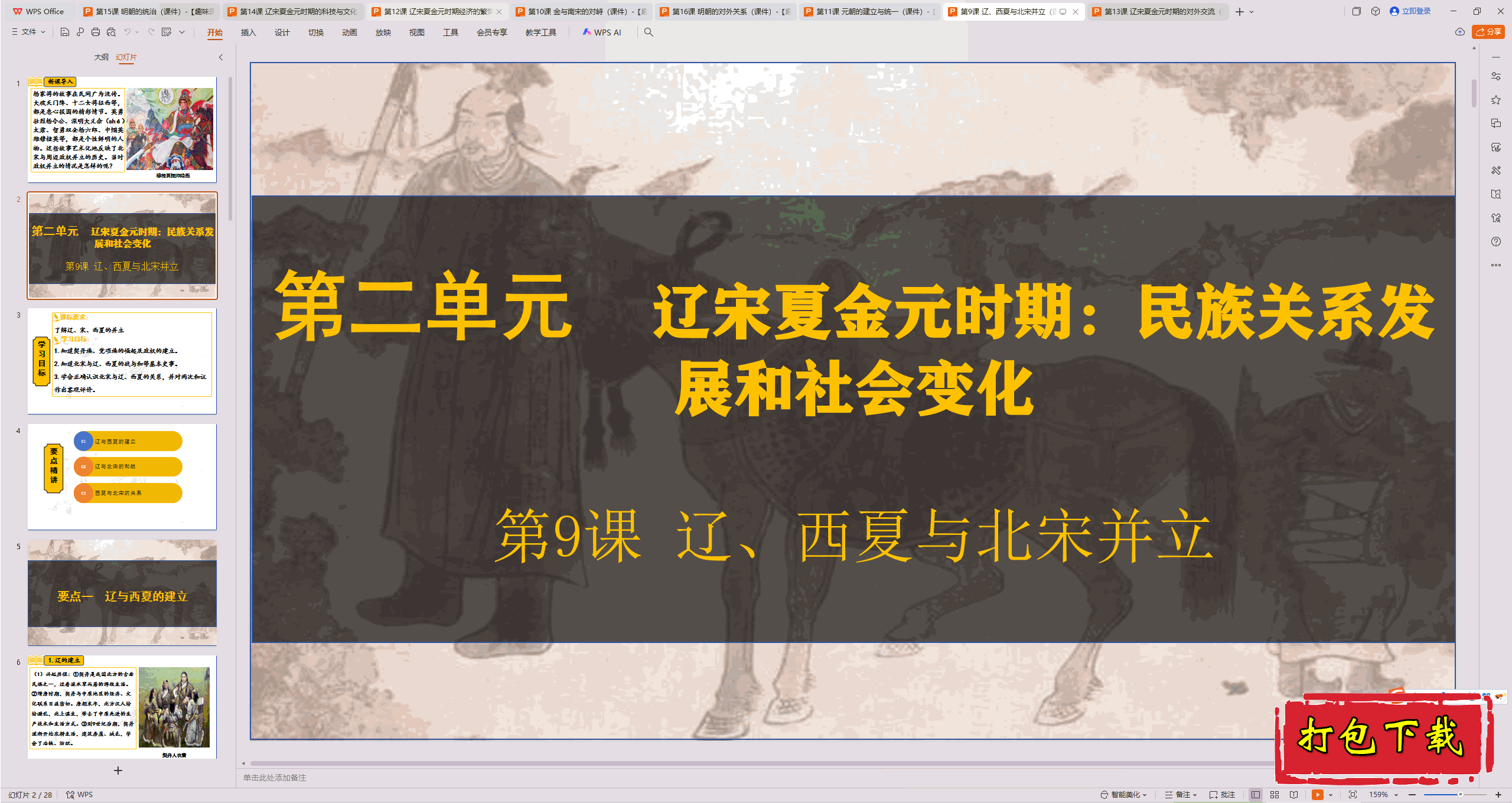Switch to Normal view in status bar
The image size is (1512, 803).
[1256, 795]
